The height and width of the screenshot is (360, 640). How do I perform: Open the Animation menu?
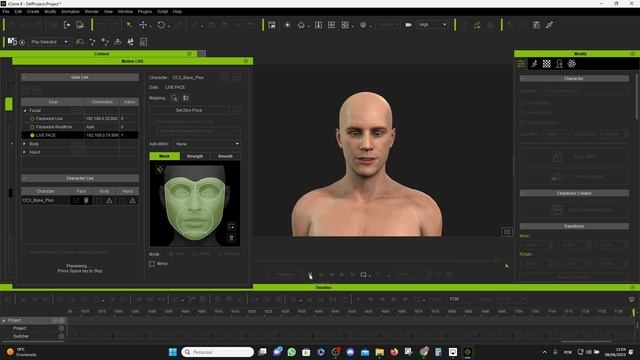click(x=70, y=12)
